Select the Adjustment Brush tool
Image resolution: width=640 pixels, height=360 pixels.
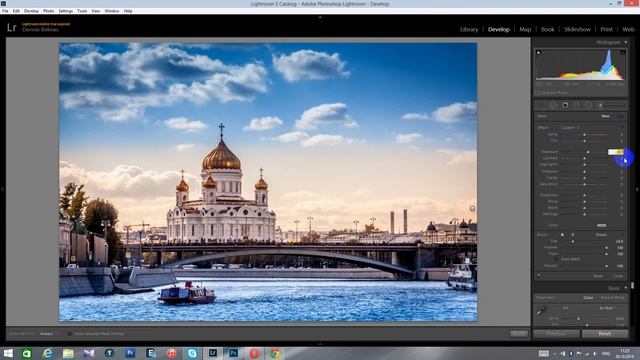point(610,105)
